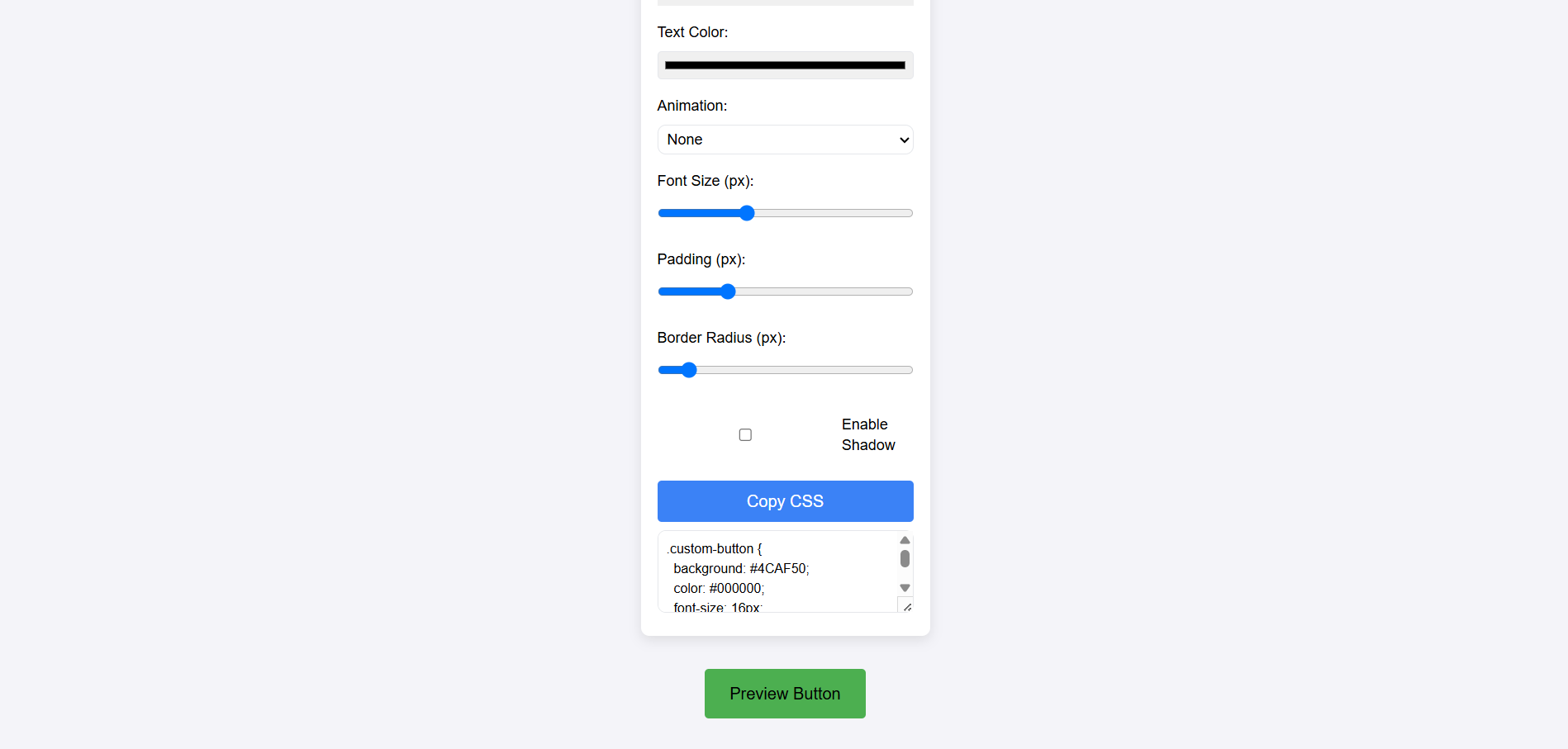Screen dimensions: 1568x749
Task: Click the Font Size (px) label
Action: (x=706, y=181)
